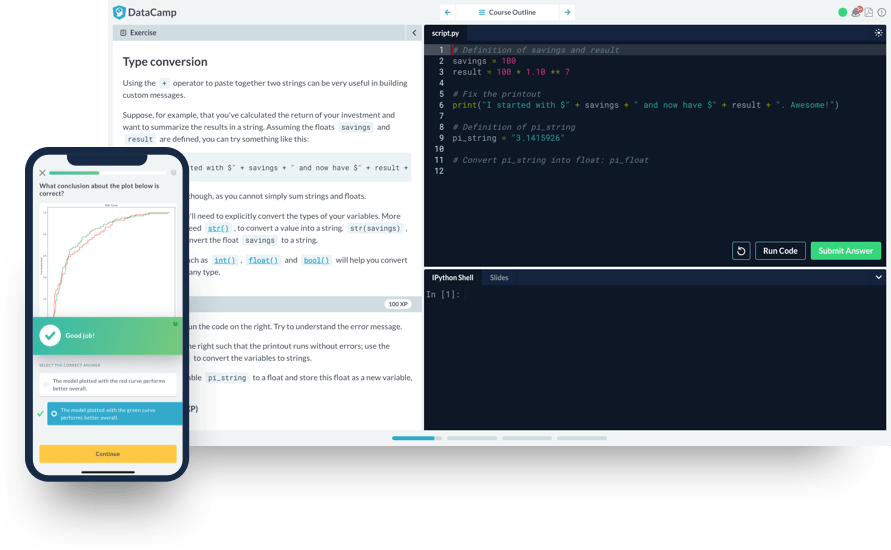Reset code with the circular arrow button
Image resolution: width=891 pixels, height=550 pixels.
(x=741, y=251)
